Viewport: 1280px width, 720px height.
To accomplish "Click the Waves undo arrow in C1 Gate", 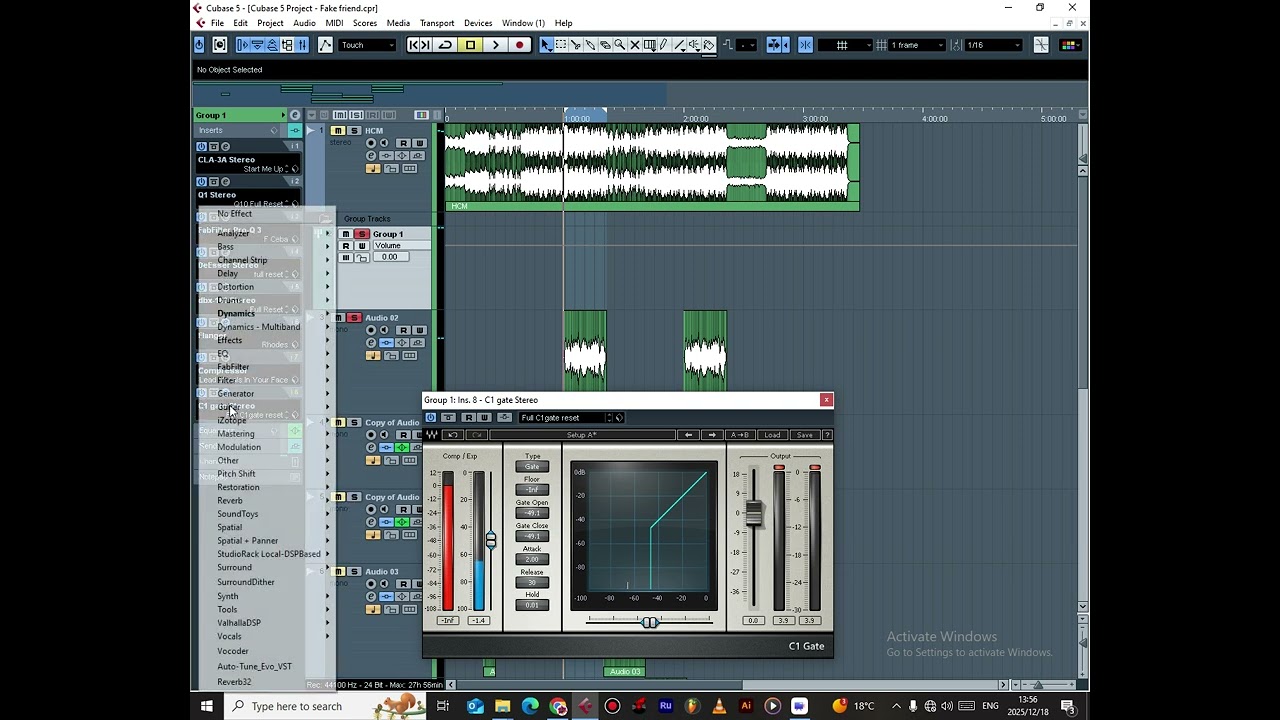I will (453, 435).
